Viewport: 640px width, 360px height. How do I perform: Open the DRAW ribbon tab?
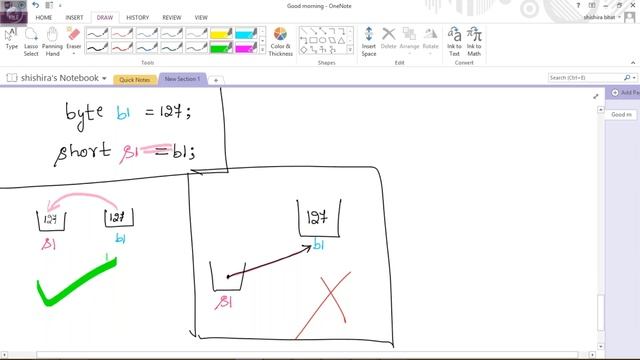104,18
